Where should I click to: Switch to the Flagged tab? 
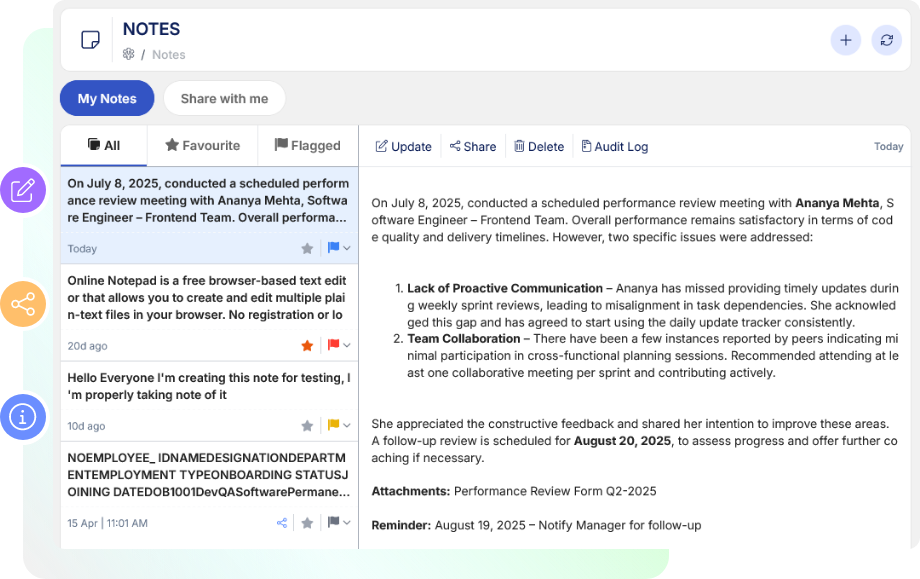point(308,146)
